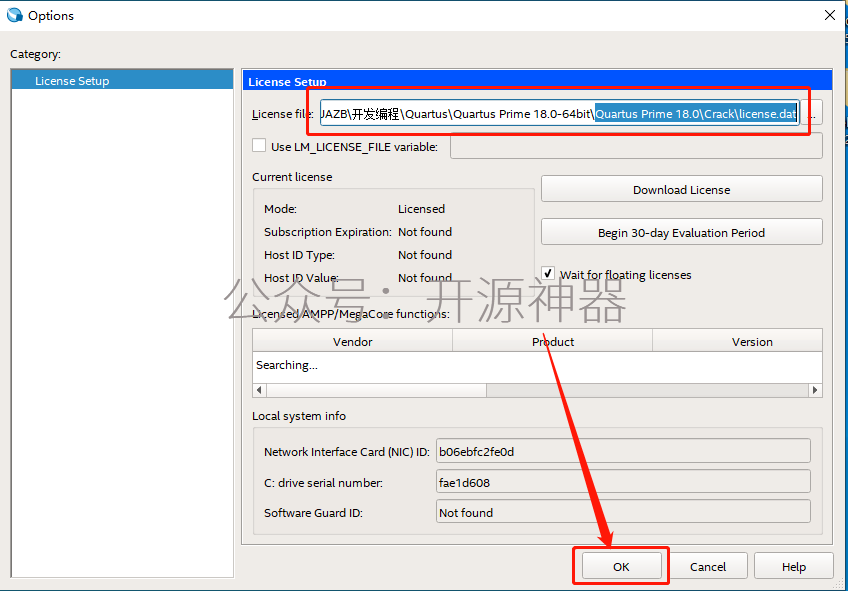Screen dimensions: 848x591
Task: Close the Options dialog
Action: 830,15
